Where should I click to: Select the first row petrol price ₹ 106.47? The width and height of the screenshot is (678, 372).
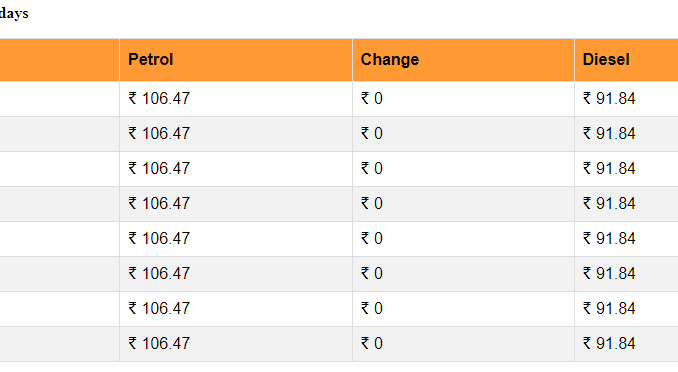coord(159,99)
